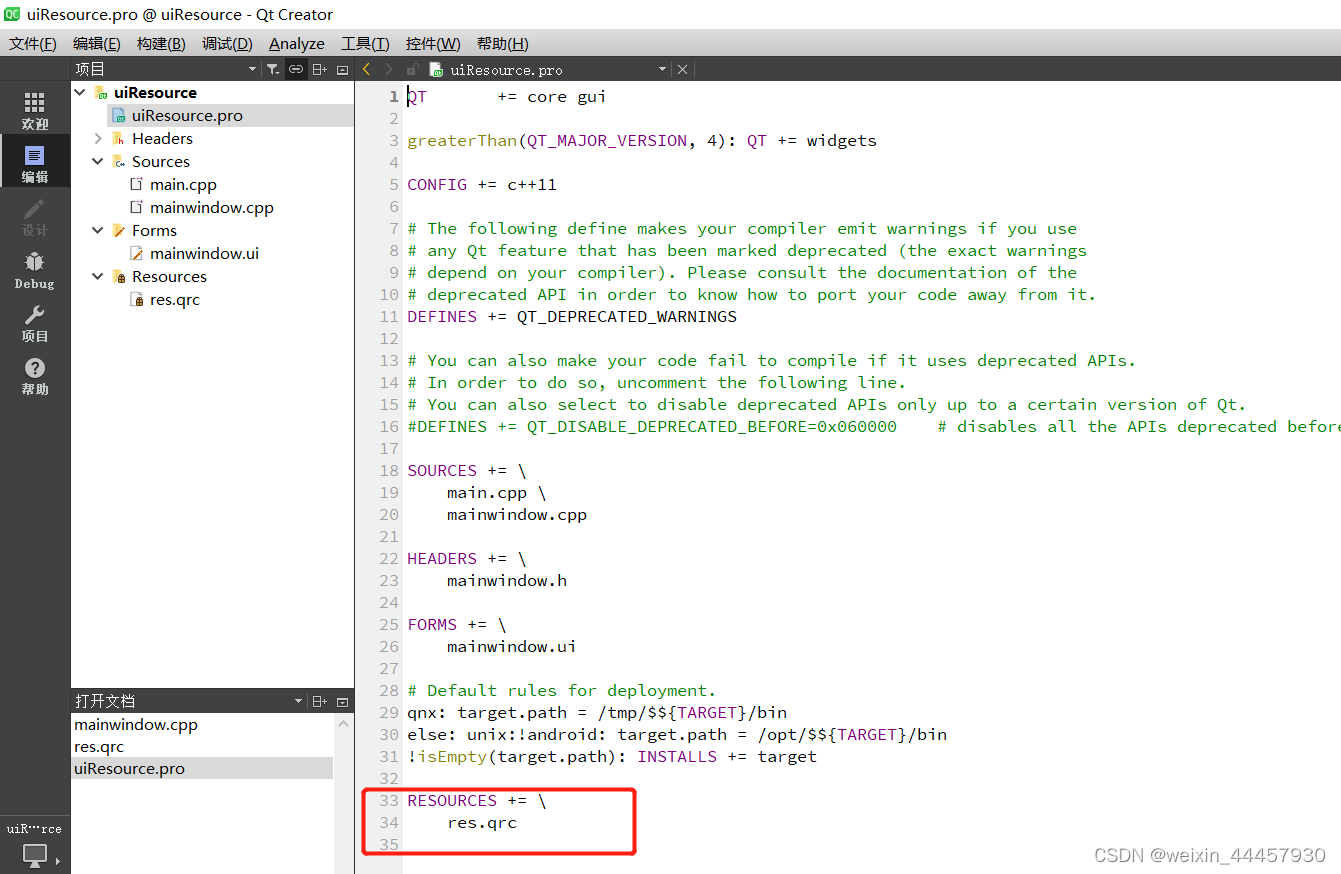This screenshot has height=874, width=1341.
Task: Close the uiResource.pro editor document
Action: pos(682,69)
